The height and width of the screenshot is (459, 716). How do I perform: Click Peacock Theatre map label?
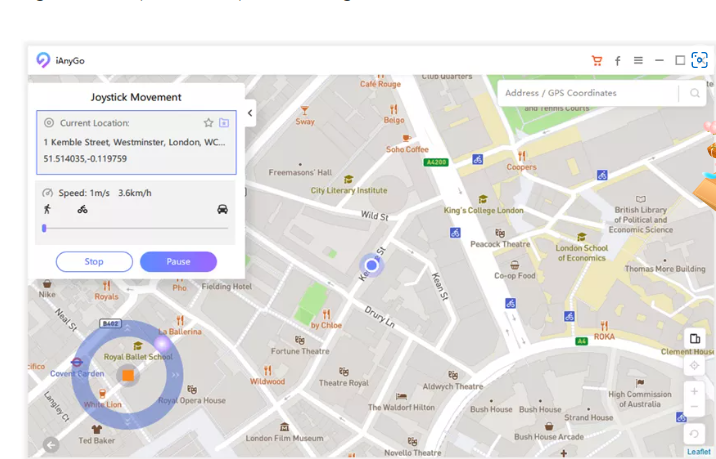pos(500,244)
